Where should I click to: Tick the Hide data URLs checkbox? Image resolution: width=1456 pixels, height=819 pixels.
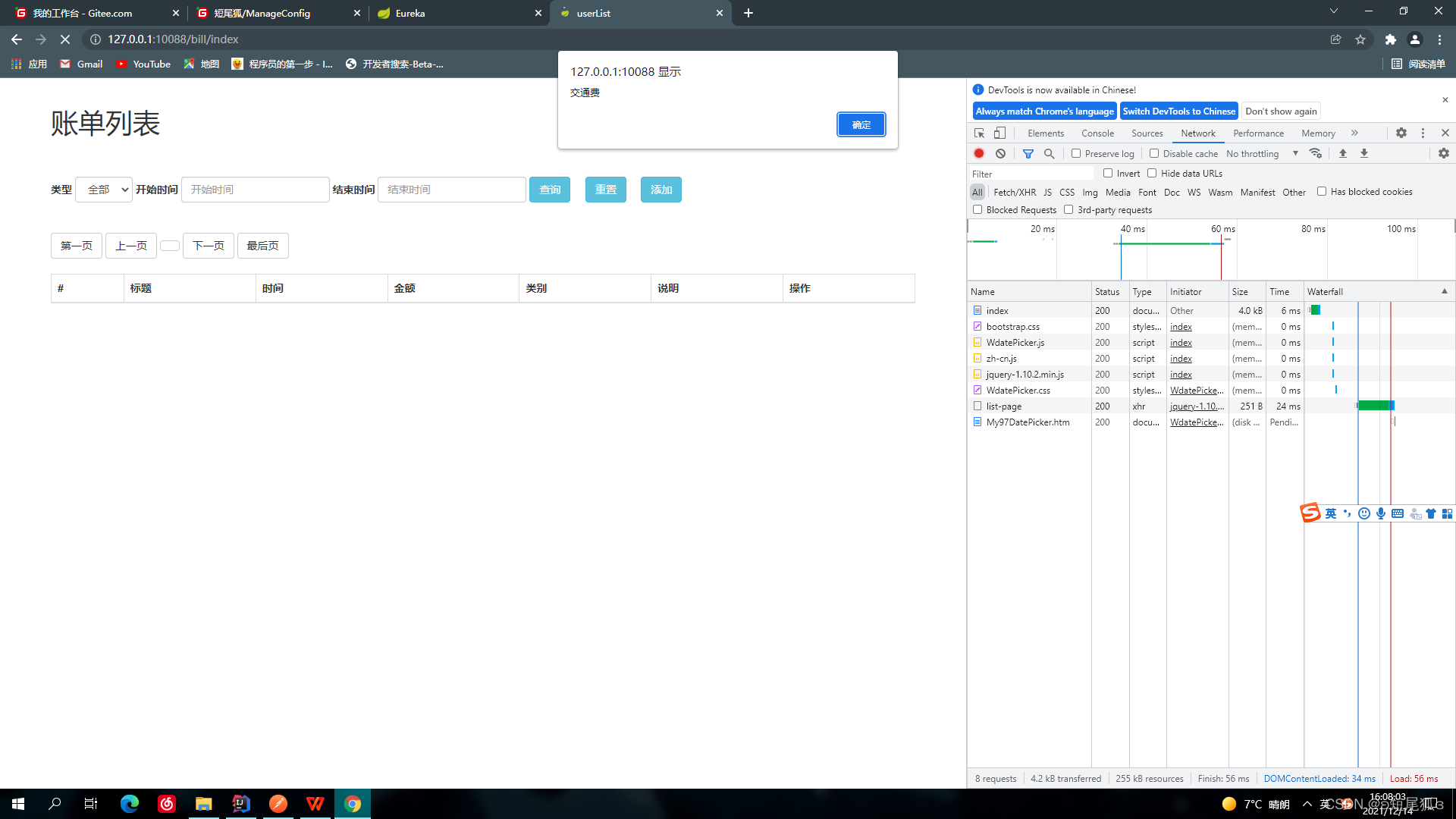click(x=1152, y=173)
